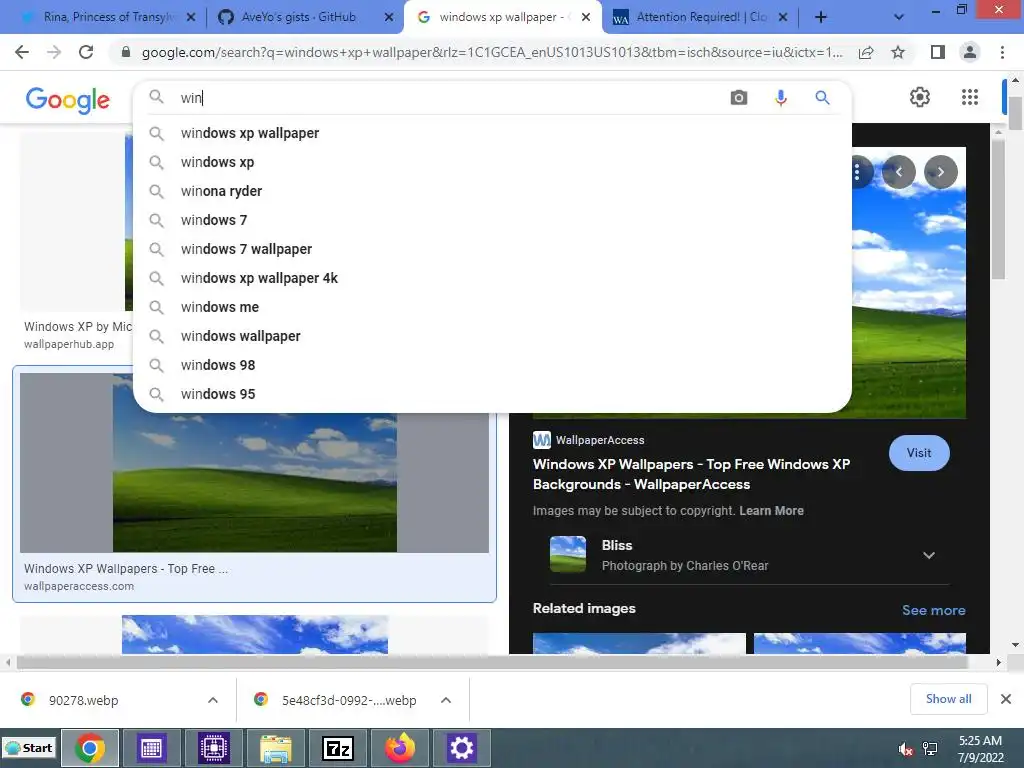
Task: Search by image with the camera icon
Action: 739,98
